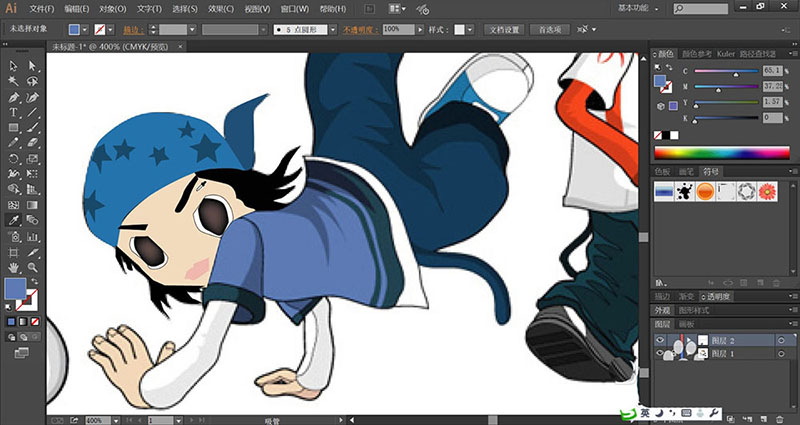Switch to Kuler panel tab
This screenshot has height=425, width=800.
(726, 54)
